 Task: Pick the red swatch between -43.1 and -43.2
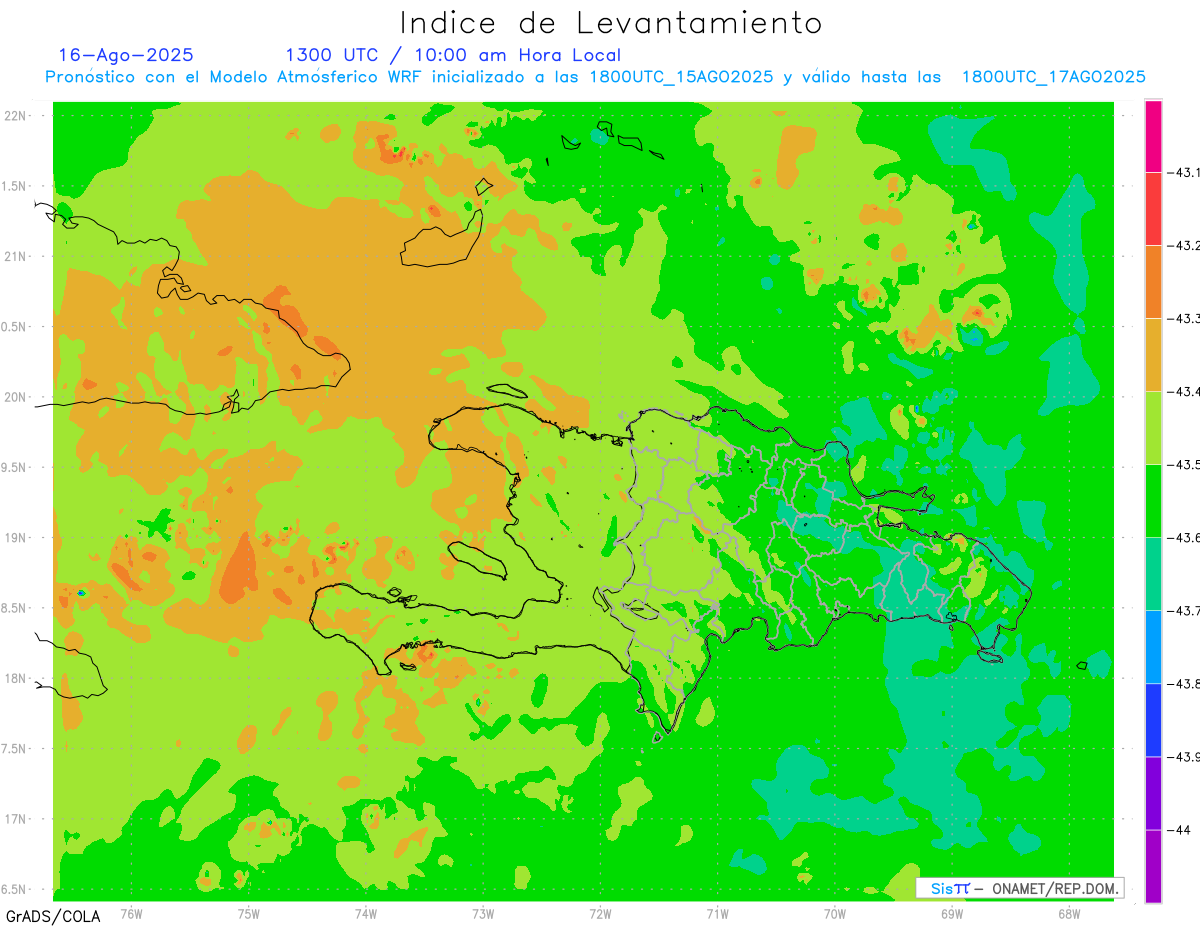(1153, 209)
